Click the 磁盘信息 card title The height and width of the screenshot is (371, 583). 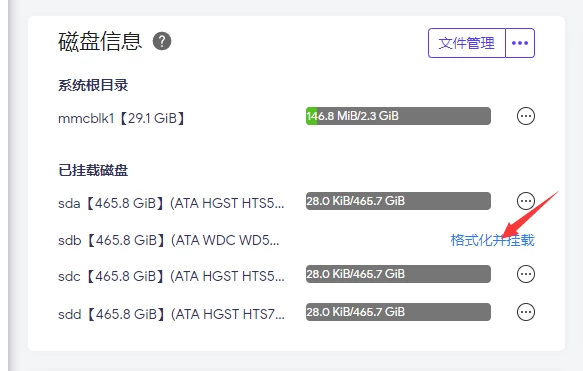coord(100,41)
